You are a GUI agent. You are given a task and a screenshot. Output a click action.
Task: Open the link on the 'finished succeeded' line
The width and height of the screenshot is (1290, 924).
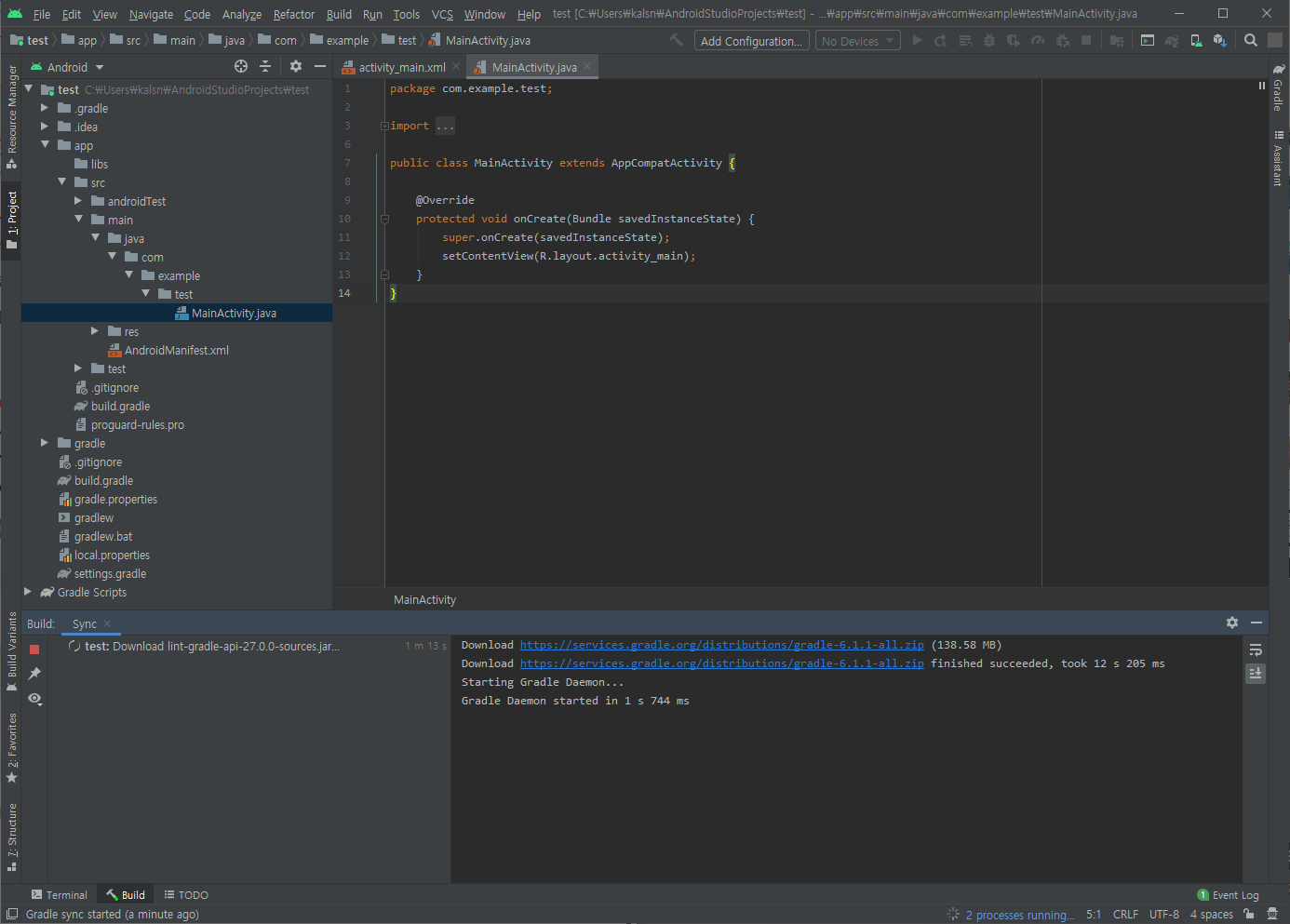coord(721,663)
